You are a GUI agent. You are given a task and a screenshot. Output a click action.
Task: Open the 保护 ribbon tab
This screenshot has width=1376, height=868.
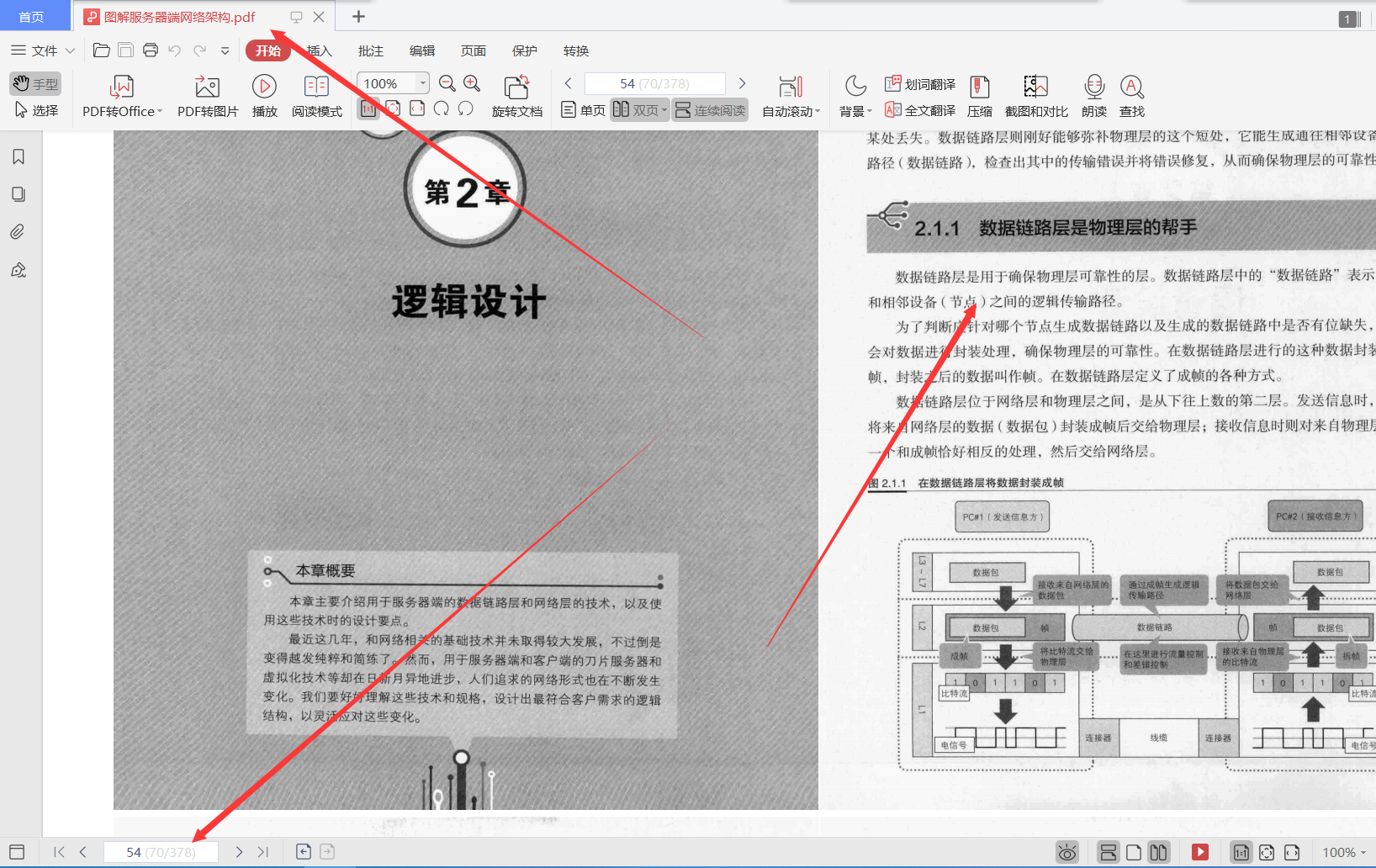pyautogui.click(x=525, y=50)
